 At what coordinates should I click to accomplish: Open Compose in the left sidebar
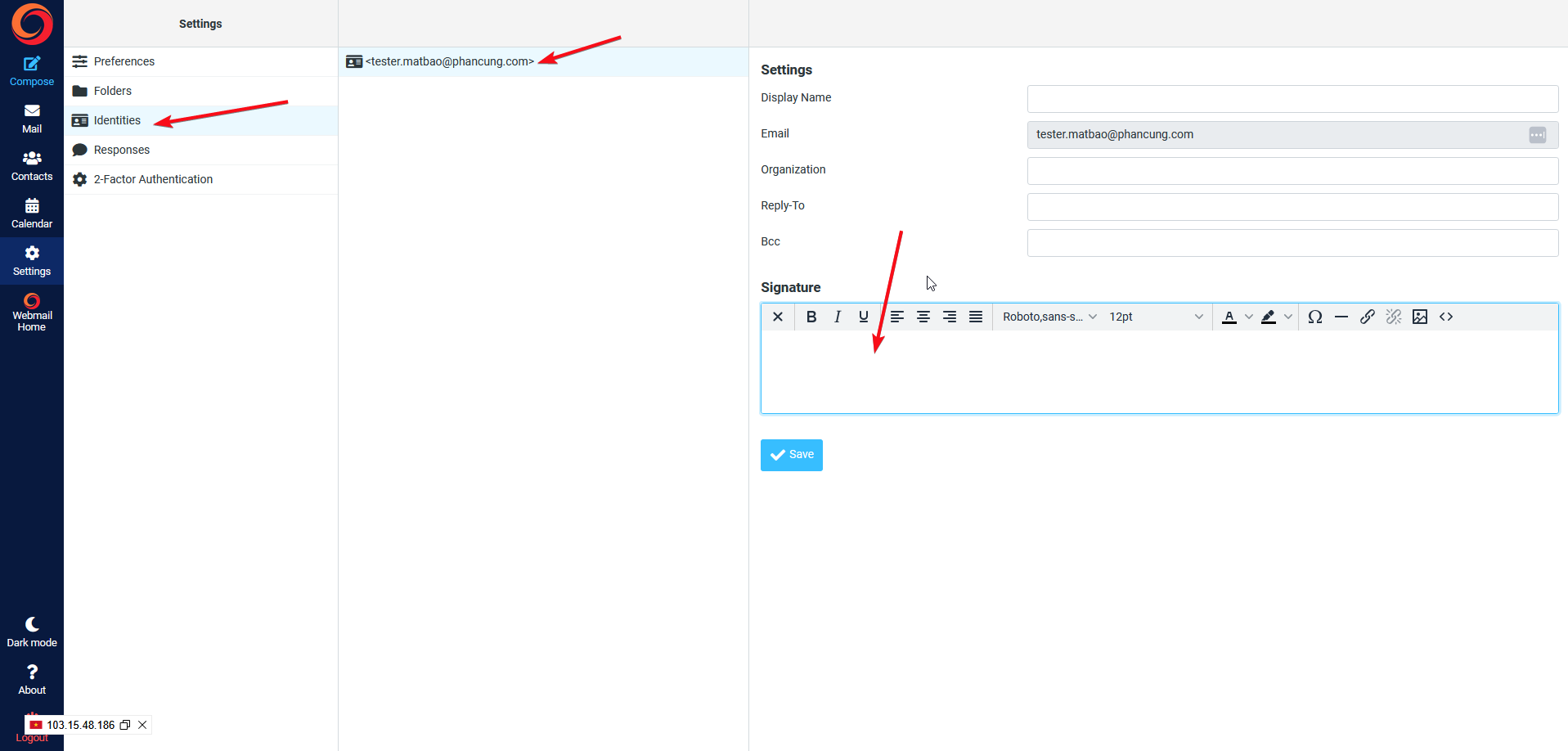click(32, 71)
